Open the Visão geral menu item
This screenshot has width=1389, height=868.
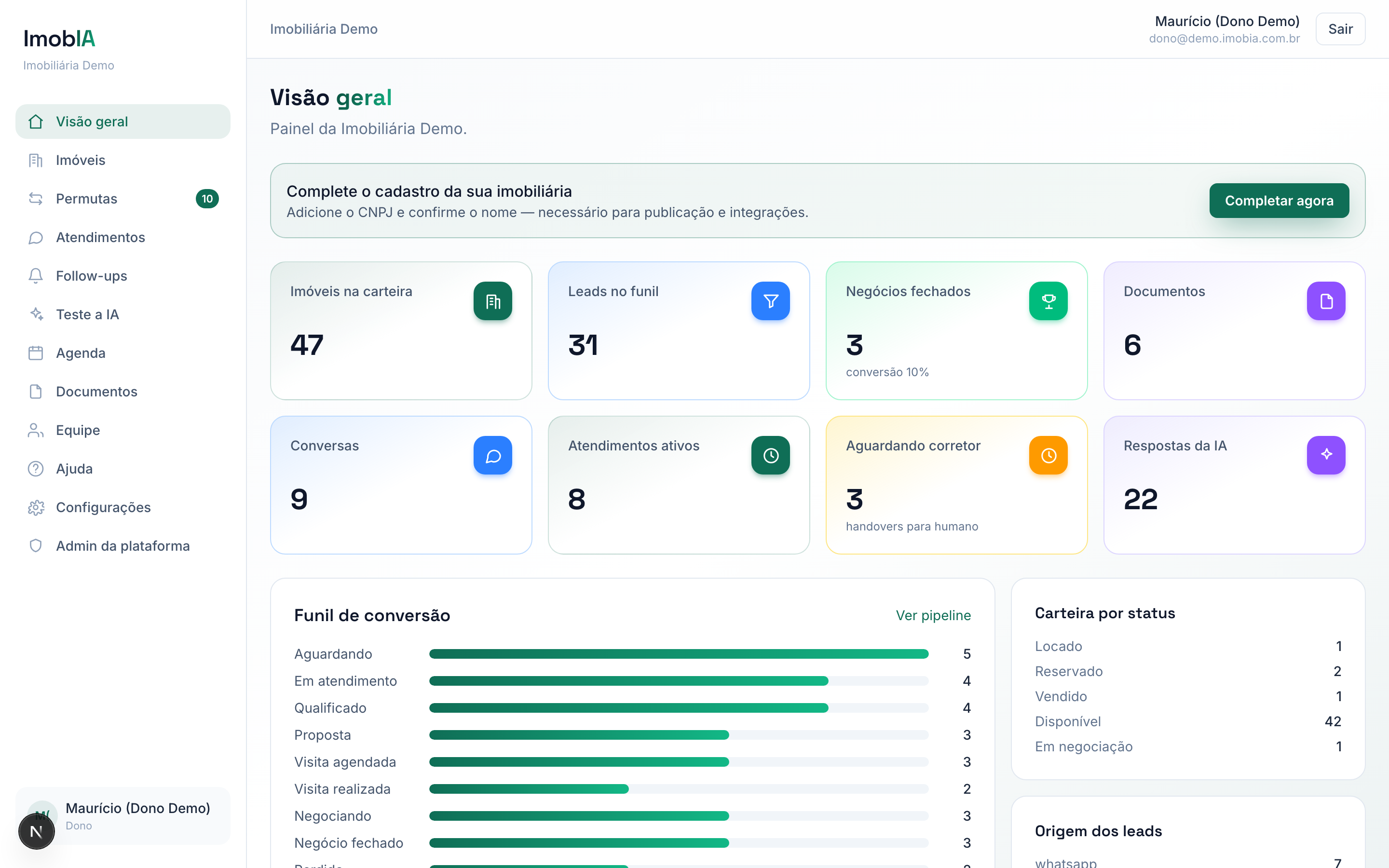123,122
